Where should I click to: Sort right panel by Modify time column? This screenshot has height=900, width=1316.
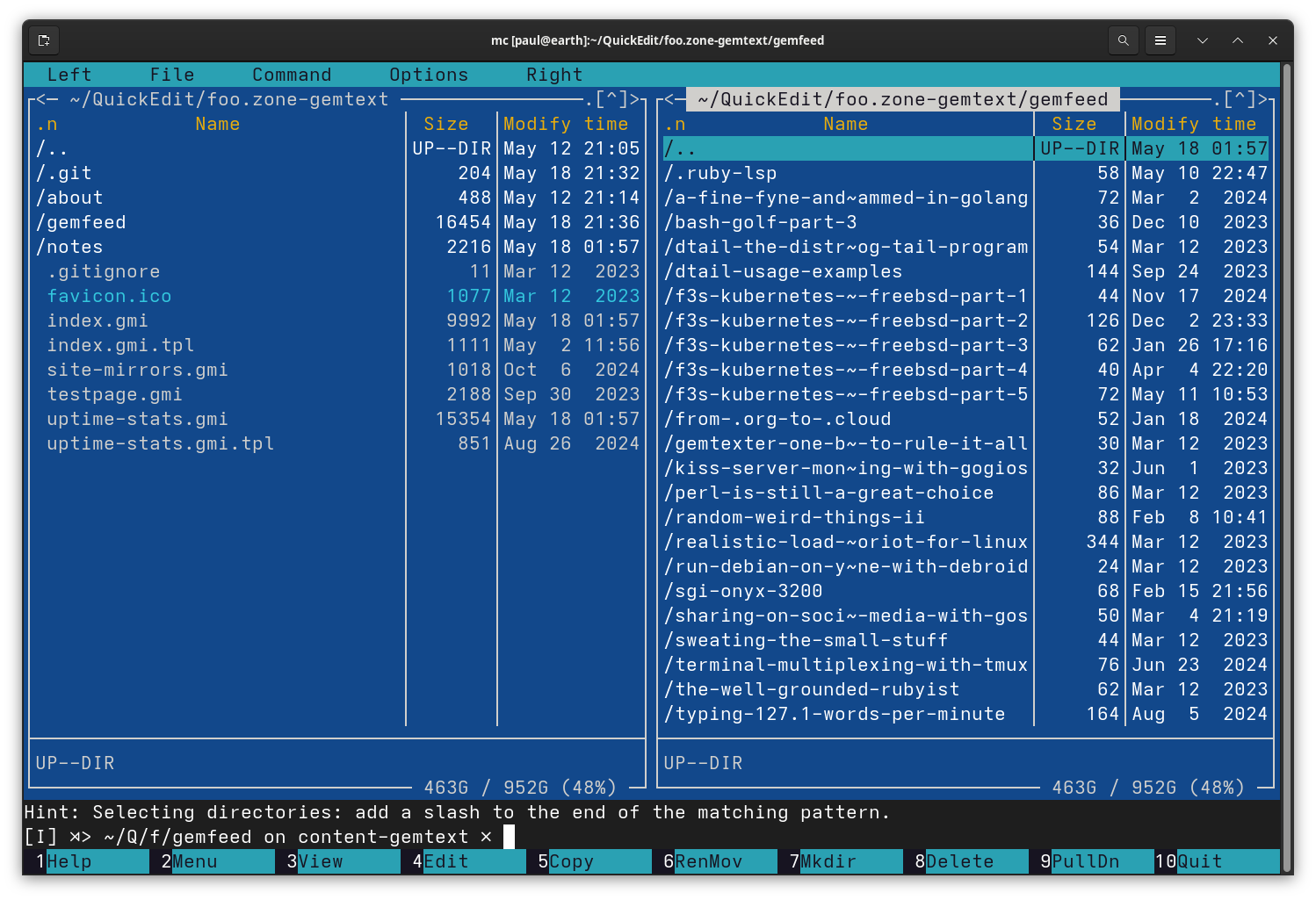click(1194, 124)
